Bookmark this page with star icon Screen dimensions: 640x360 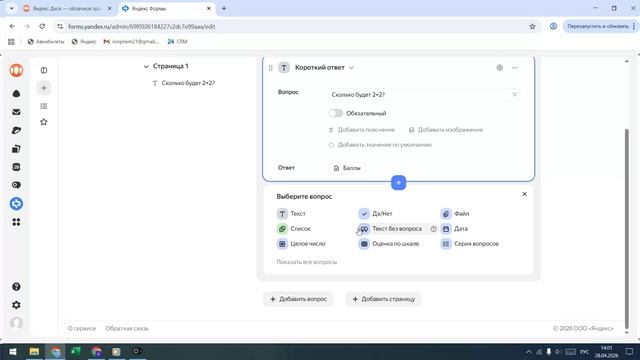[x=532, y=26]
